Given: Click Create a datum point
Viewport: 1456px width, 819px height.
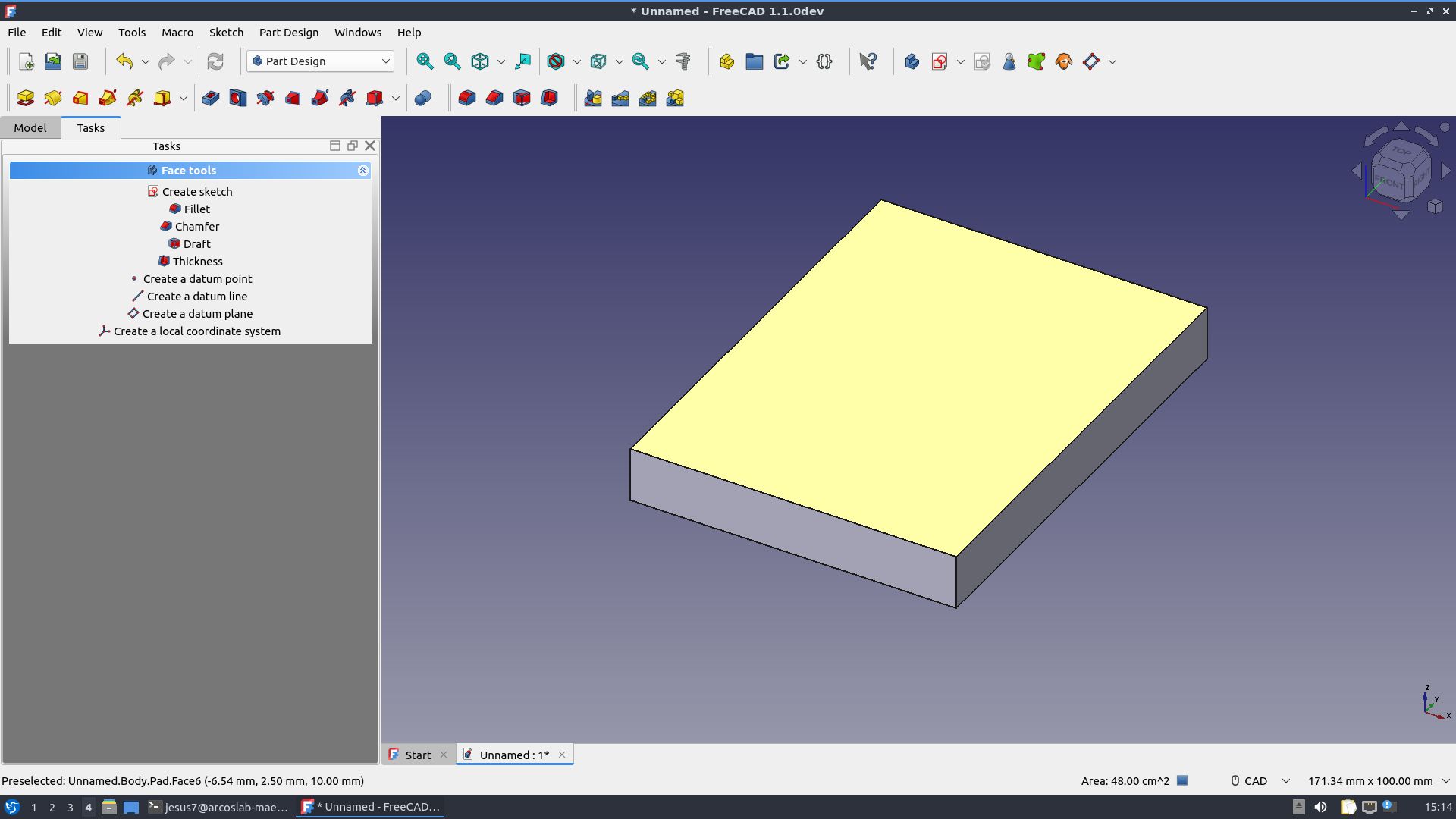Looking at the screenshot, I should pyautogui.click(x=190, y=279).
